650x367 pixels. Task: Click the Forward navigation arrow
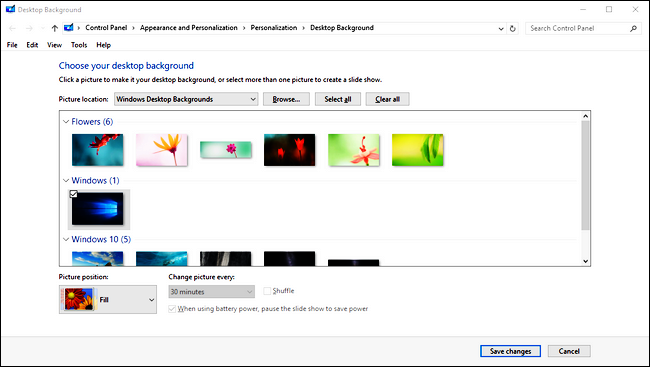click(x=29, y=28)
